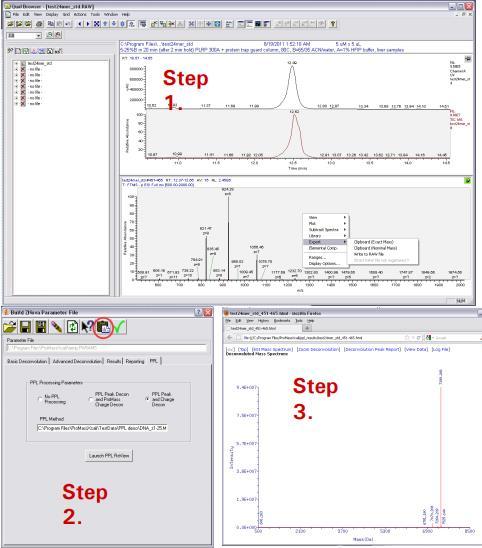Follow the Log File link
Screen dimensions: 482x548
click(x=441, y=349)
